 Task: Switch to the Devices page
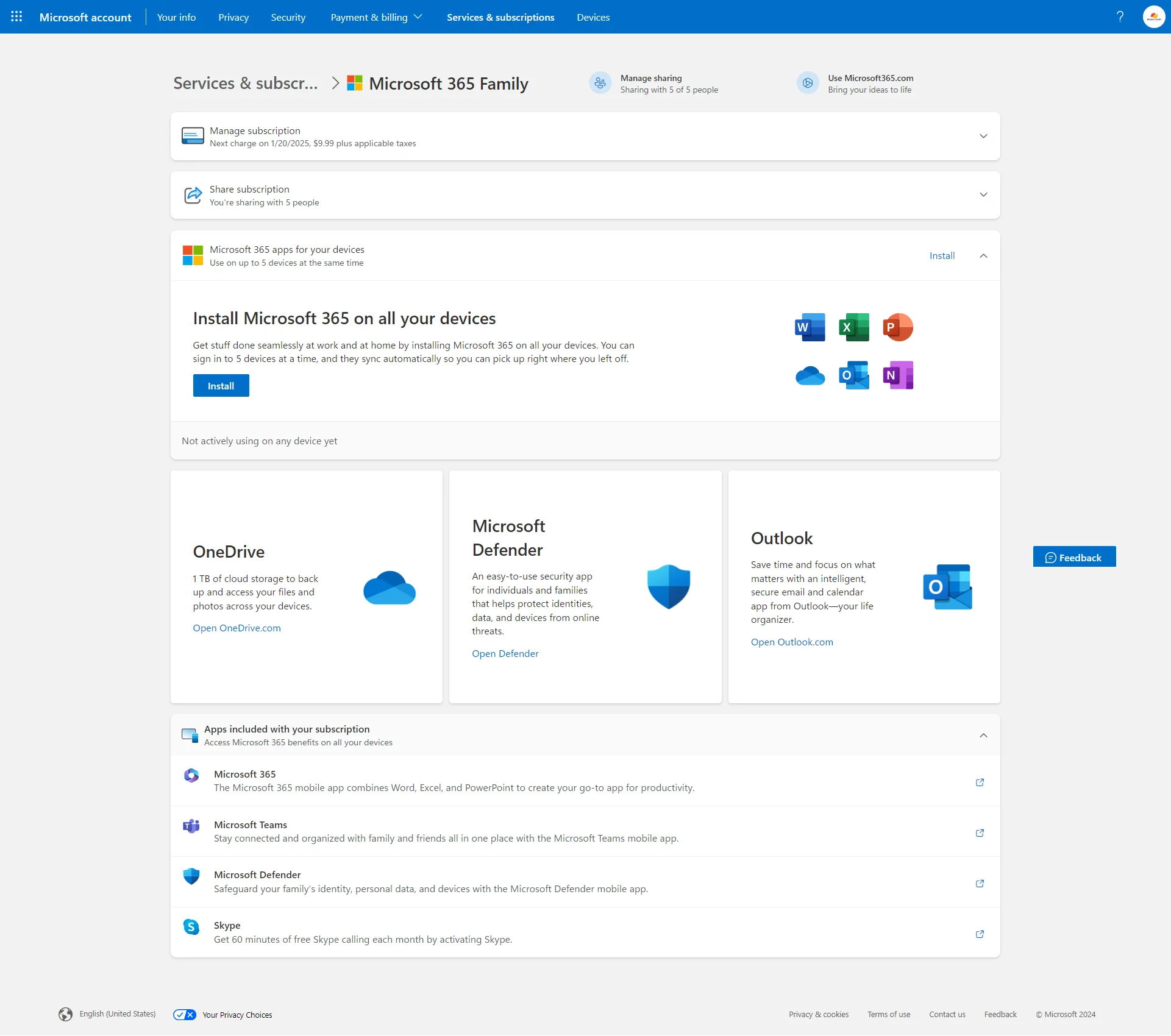coord(593,17)
